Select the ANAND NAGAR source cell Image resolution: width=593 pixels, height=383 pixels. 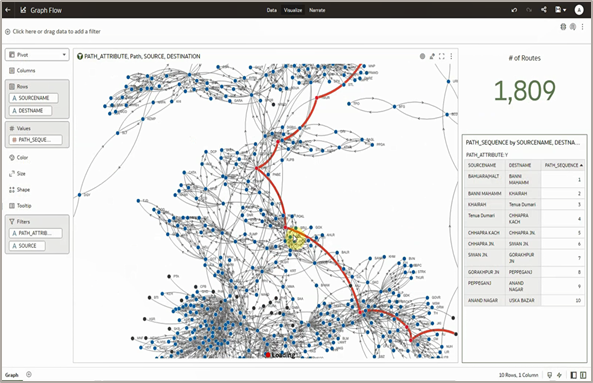tap(485, 301)
